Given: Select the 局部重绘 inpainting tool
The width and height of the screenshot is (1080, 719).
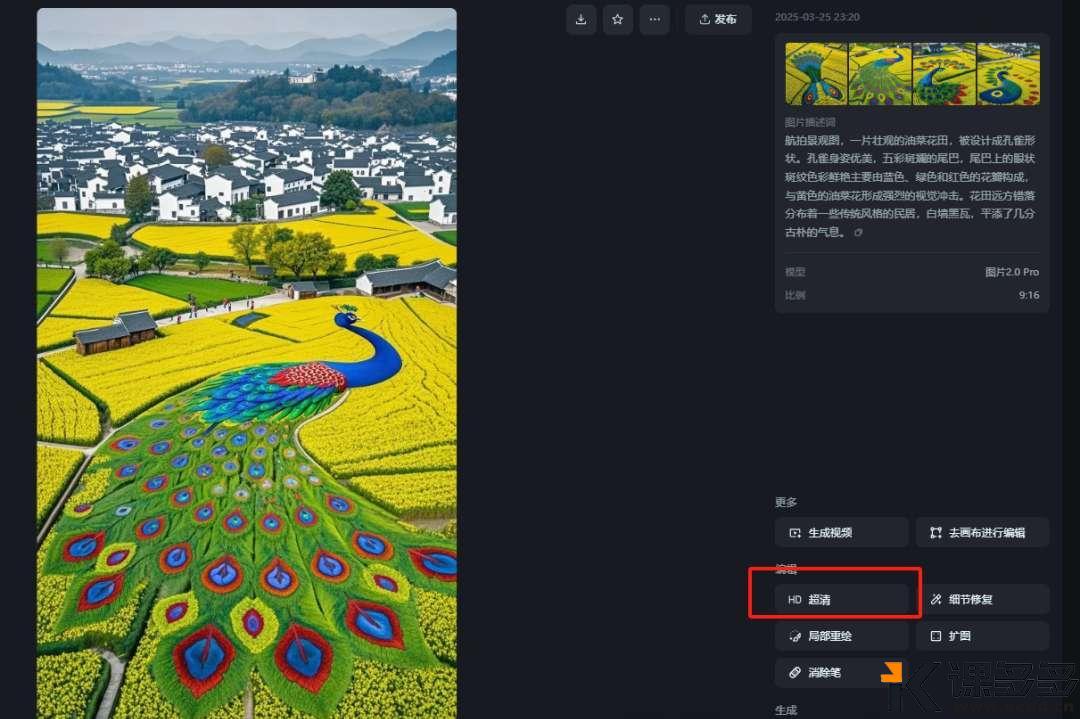Looking at the screenshot, I should [841, 636].
